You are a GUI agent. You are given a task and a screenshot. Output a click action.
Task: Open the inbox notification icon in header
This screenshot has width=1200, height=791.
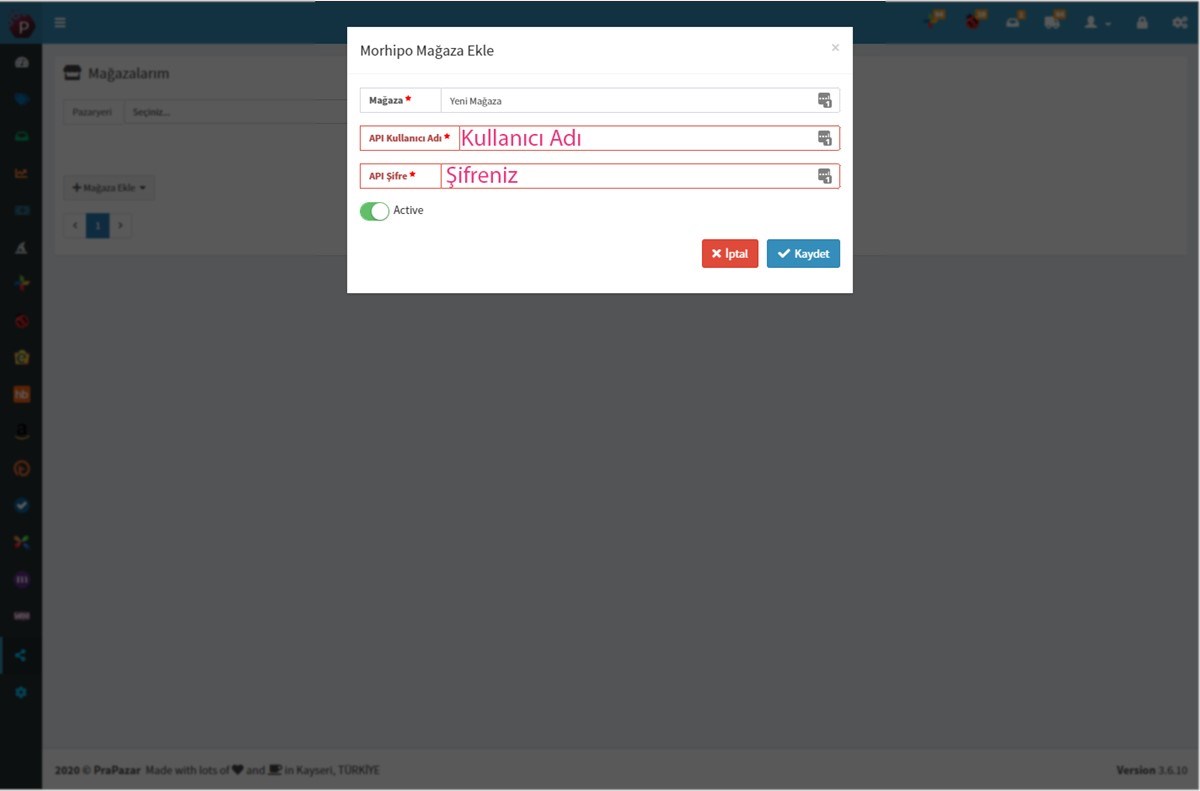click(x=1014, y=21)
